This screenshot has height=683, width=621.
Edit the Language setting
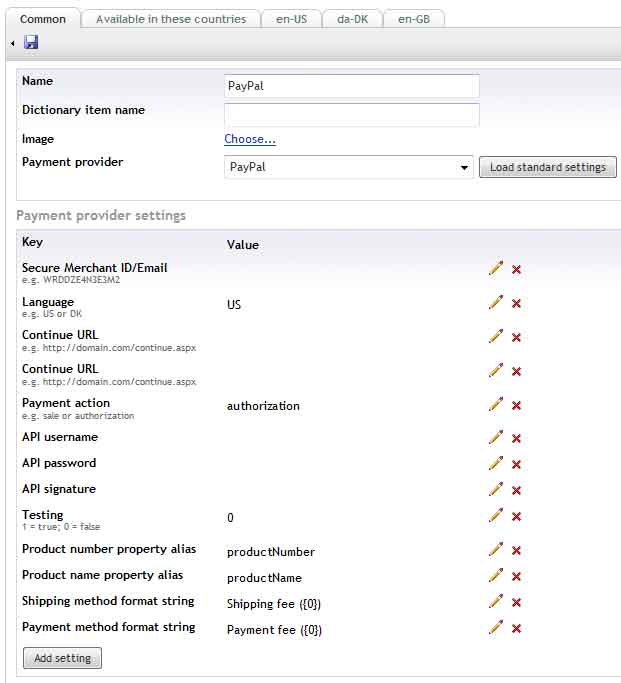point(496,302)
